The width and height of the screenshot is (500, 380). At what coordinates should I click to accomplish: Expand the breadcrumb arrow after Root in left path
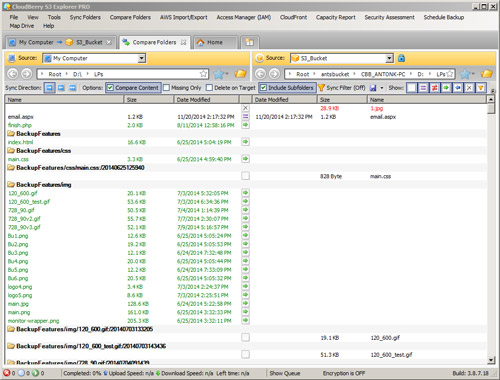click(x=67, y=74)
